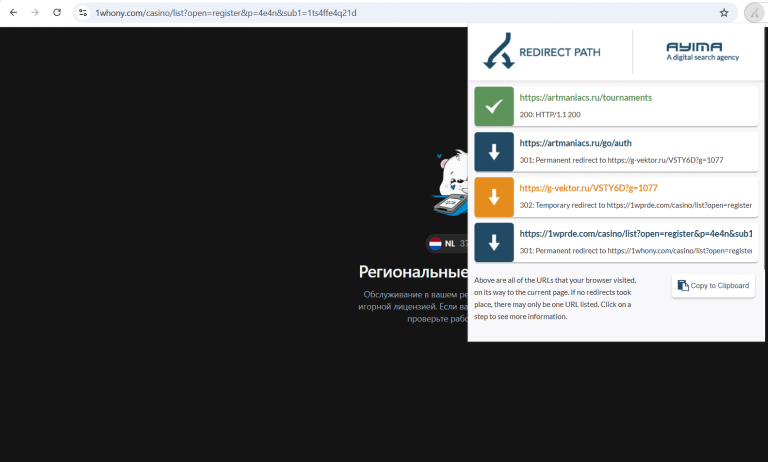Click '301: Permanent redirect to 1whony.com' text
768x462 pixels.
(635, 251)
